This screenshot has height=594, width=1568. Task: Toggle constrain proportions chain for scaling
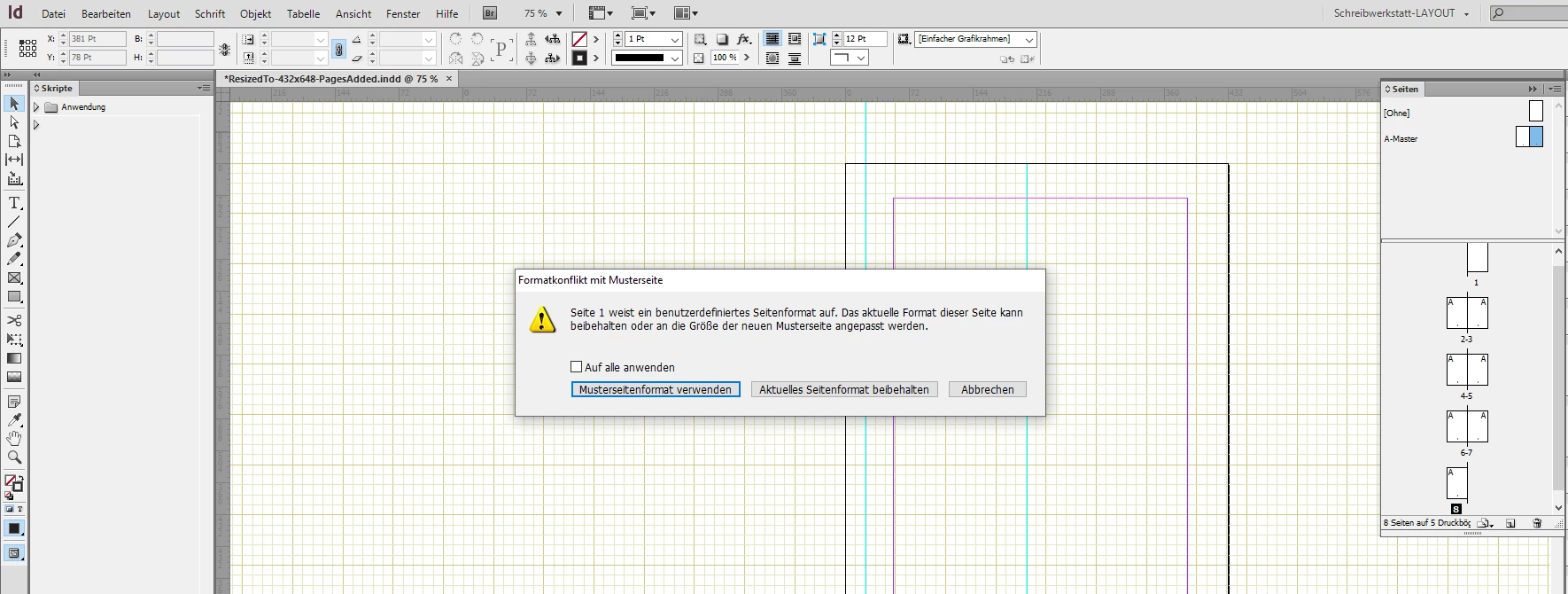pos(338,50)
